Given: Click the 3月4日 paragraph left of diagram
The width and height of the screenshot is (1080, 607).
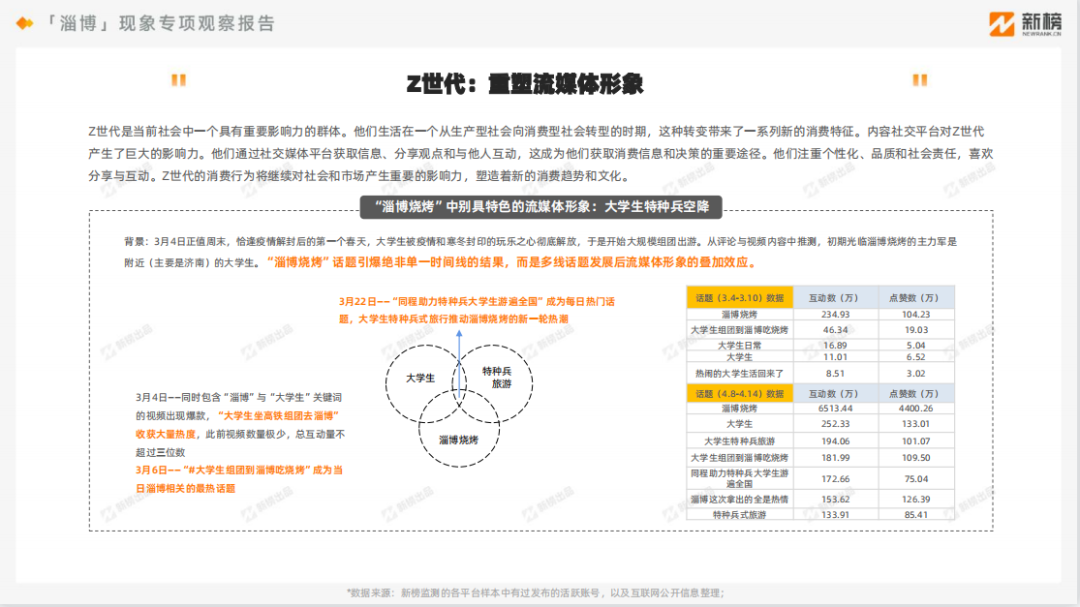Looking at the screenshot, I should click(240, 424).
